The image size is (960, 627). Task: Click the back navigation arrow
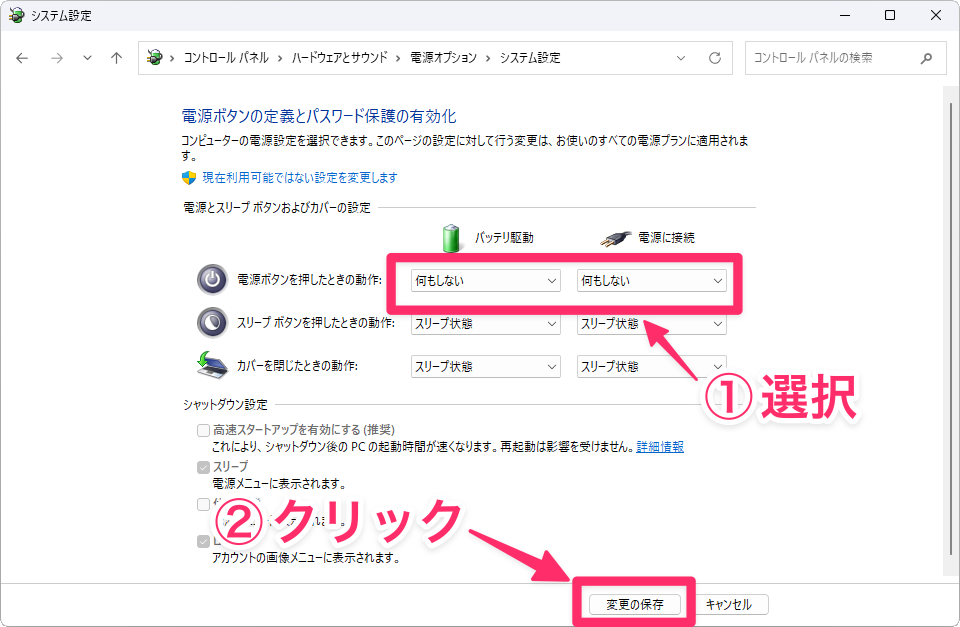[x=23, y=58]
